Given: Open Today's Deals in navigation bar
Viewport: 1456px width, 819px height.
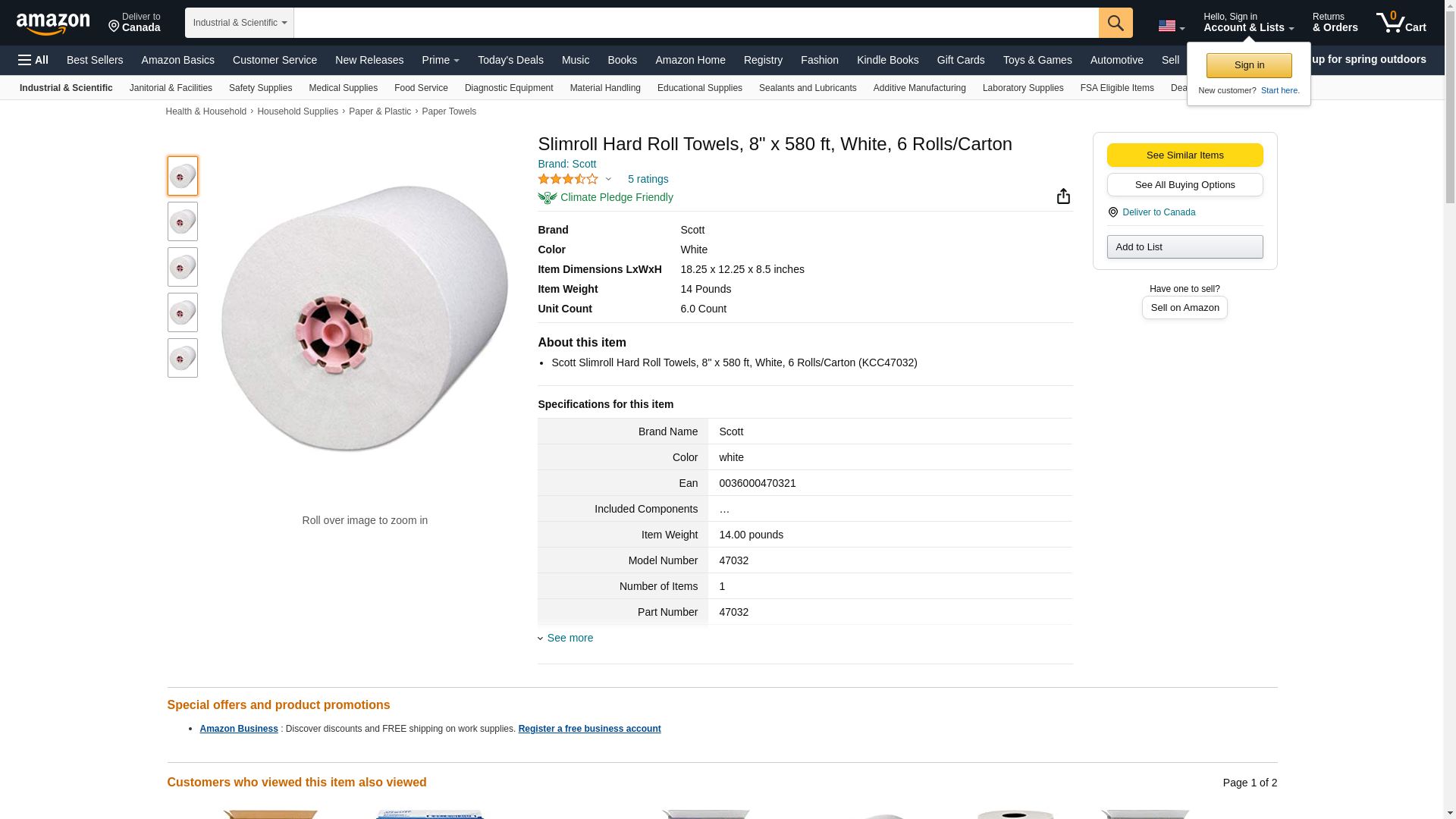Looking at the screenshot, I should click(x=510, y=60).
